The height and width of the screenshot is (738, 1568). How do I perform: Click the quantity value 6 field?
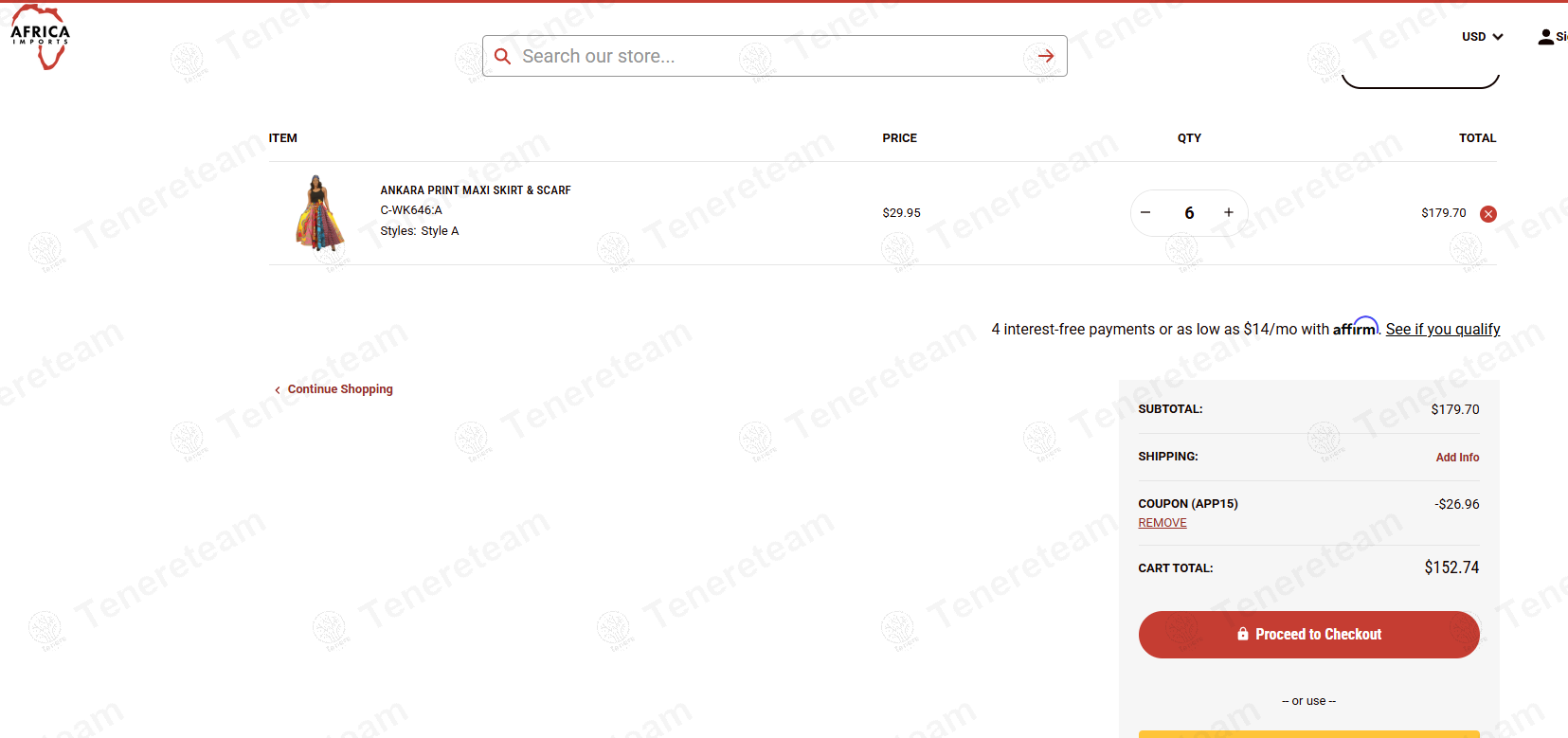tap(1189, 213)
